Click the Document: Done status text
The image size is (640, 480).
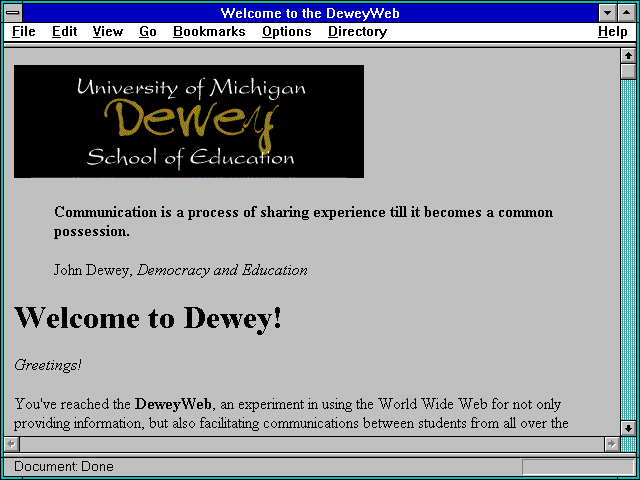coord(64,467)
